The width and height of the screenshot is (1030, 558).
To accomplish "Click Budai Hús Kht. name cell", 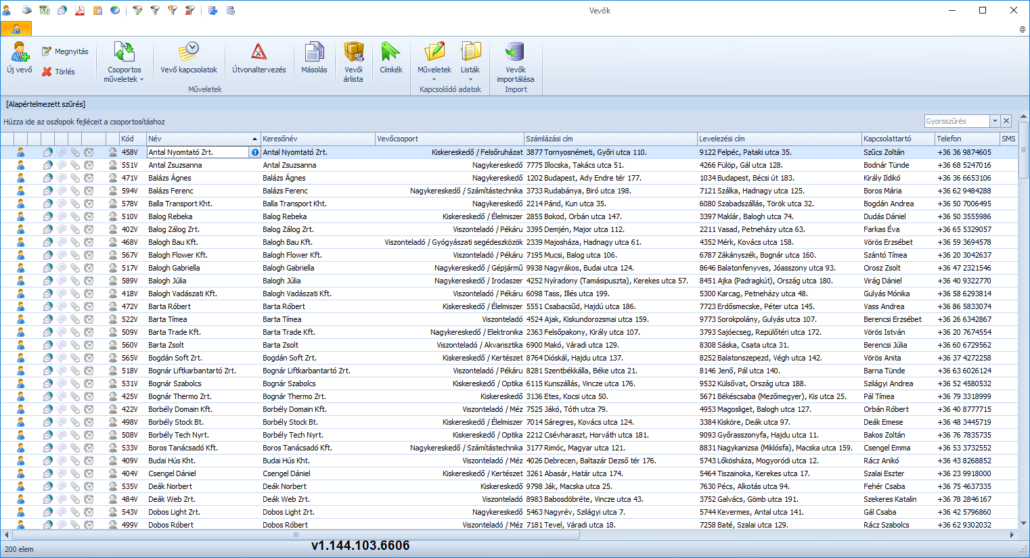I will (203, 461).
